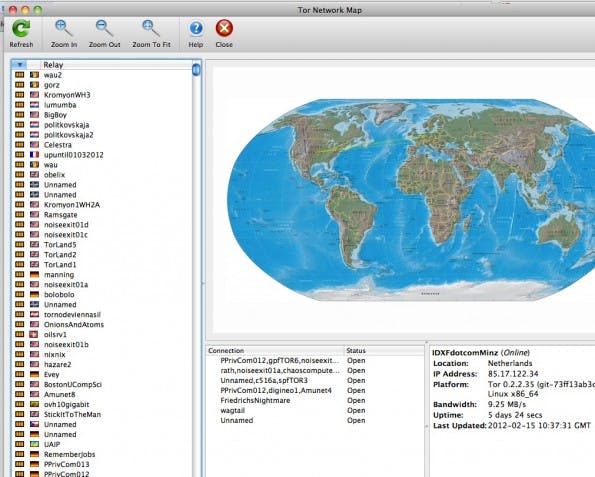The width and height of the screenshot is (595, 477).
Task: Click the French flag beside upuntil01032012
Action: click(35, 154)
